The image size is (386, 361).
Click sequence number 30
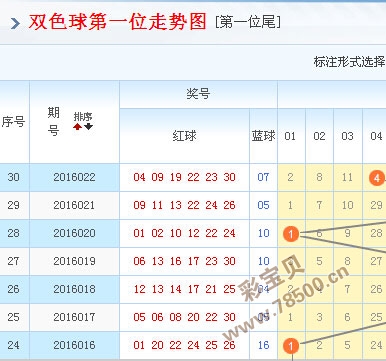click(x=13, y=177)
